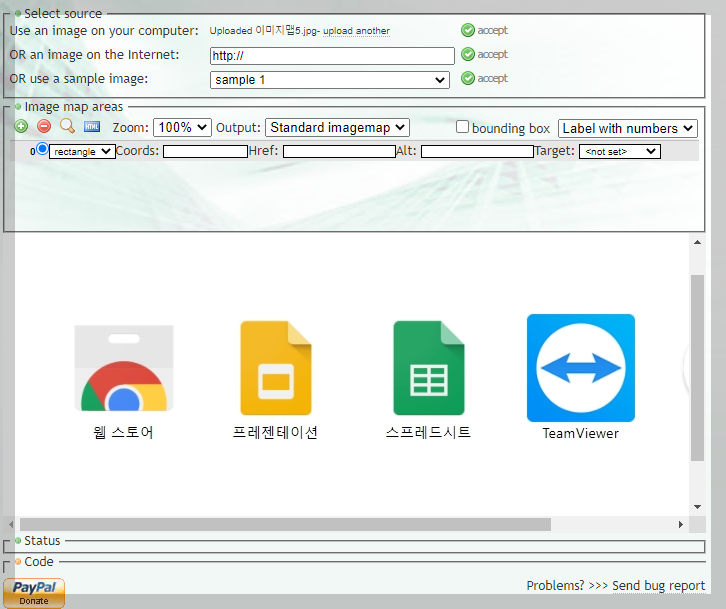
Task: Select the area 0 radio button
Action: pyautogui.click(x=42, y=149)
